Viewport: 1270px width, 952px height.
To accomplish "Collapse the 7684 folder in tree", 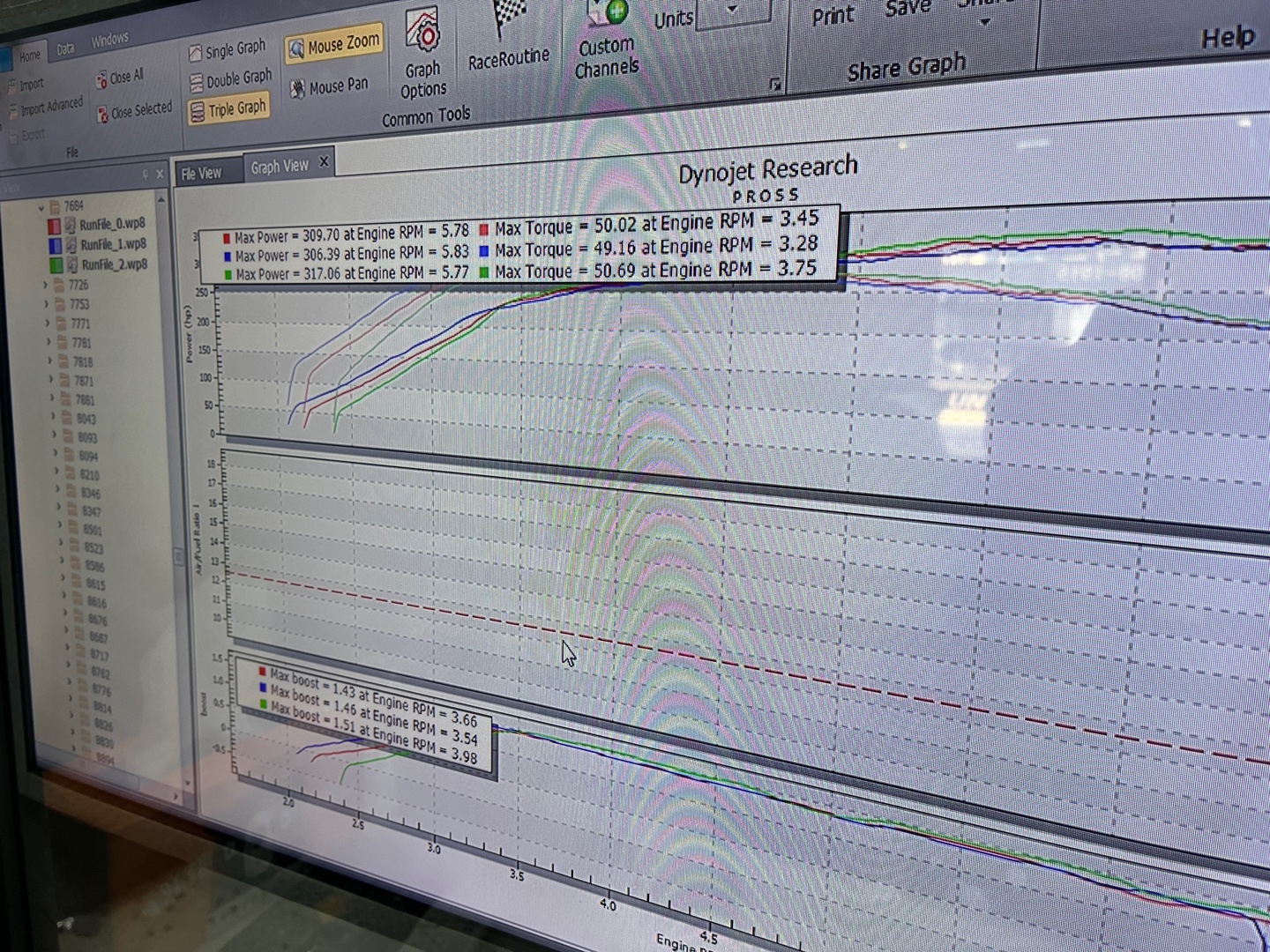I will coord(41,209).
